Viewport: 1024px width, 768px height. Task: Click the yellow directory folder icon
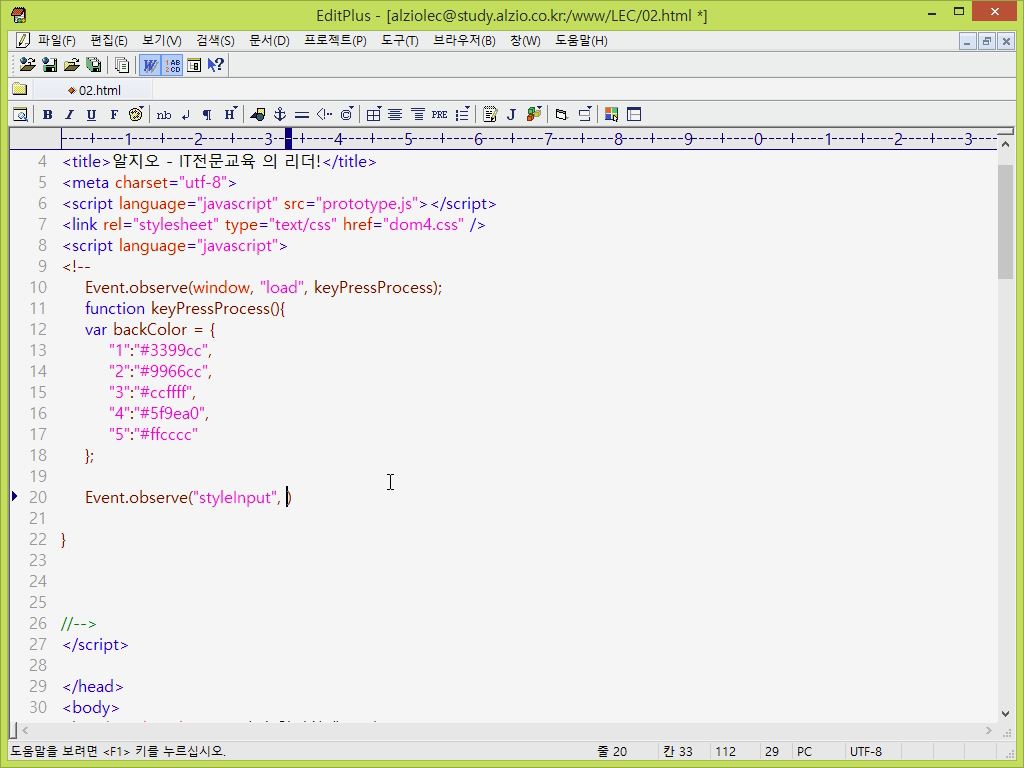[x=20, y=89]
